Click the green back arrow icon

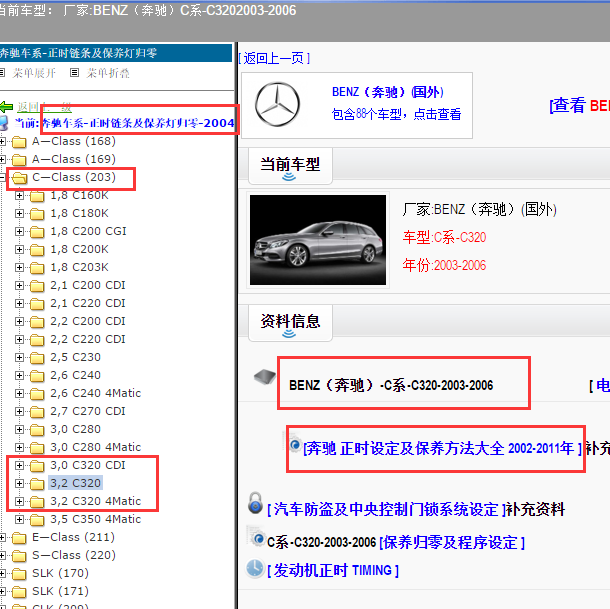pyautogui.click(x=6, y=106)
